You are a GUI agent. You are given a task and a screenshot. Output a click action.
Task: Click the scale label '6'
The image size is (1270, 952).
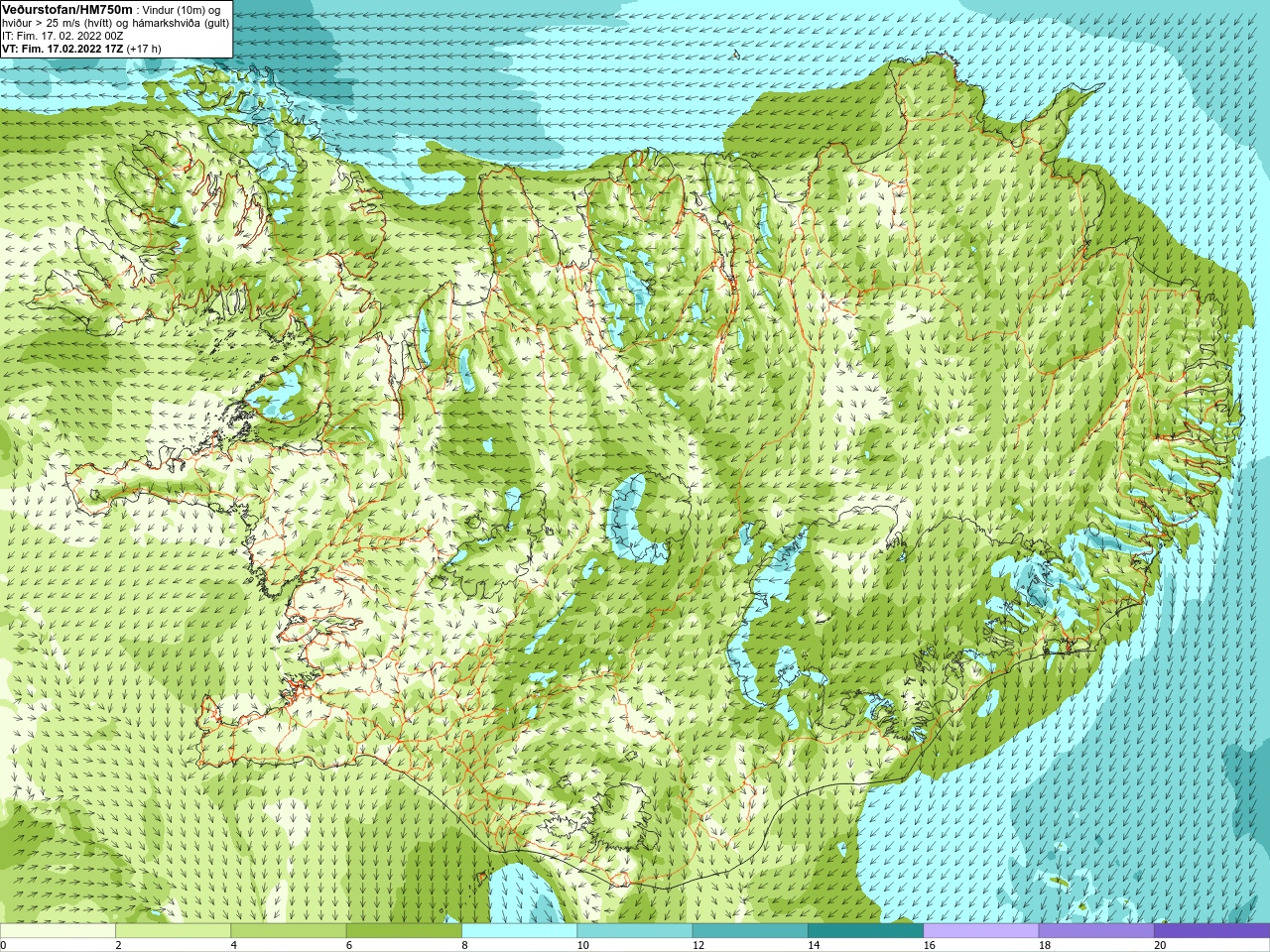point(348,945)
